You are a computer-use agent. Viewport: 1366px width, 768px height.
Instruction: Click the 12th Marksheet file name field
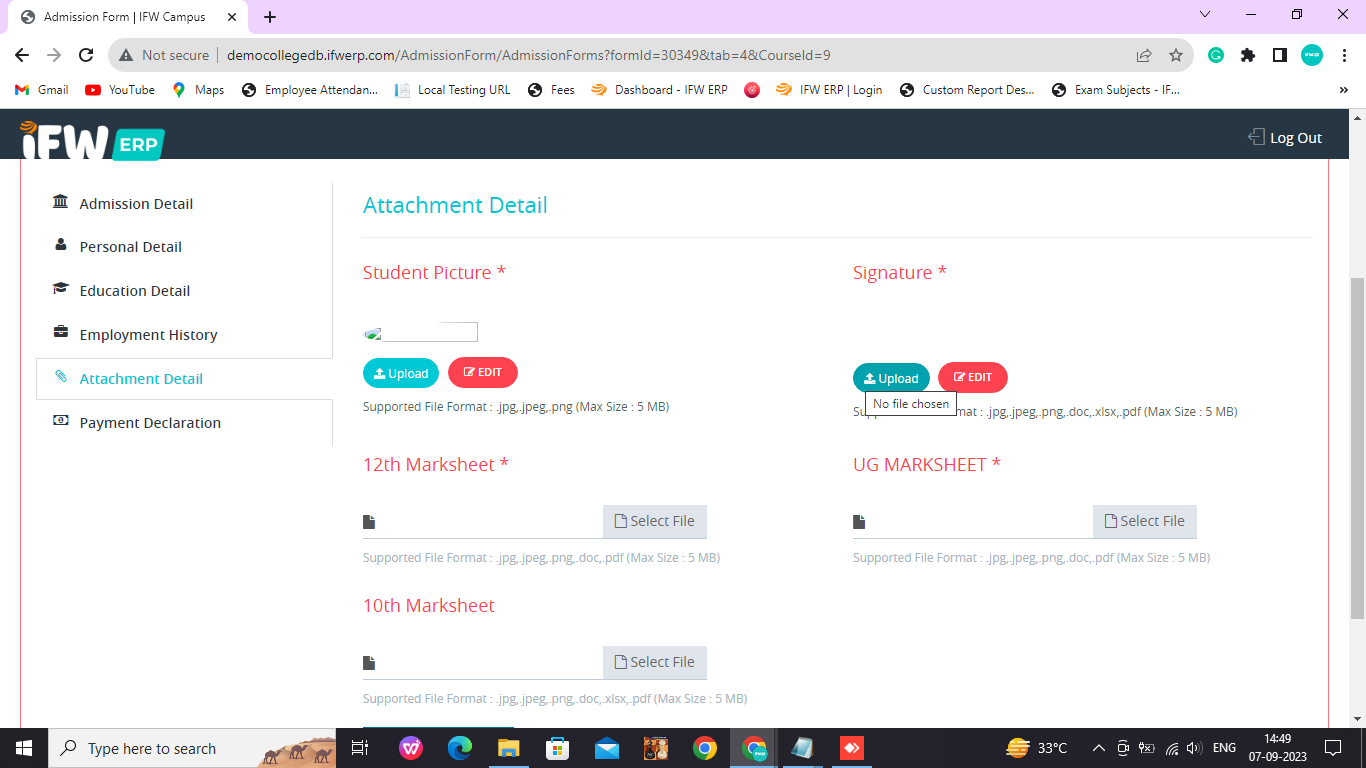click(x=483, y=521)
